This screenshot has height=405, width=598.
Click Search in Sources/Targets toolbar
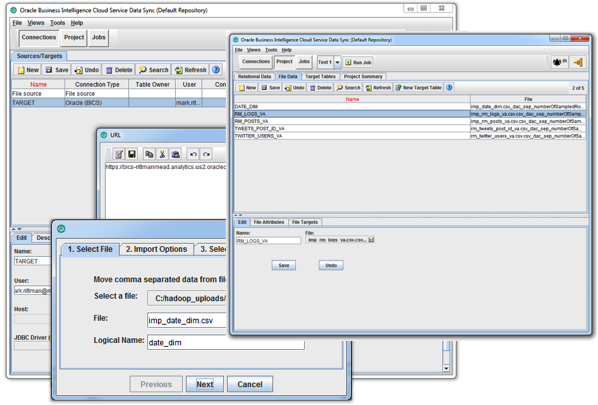click(x=153, y=70)
